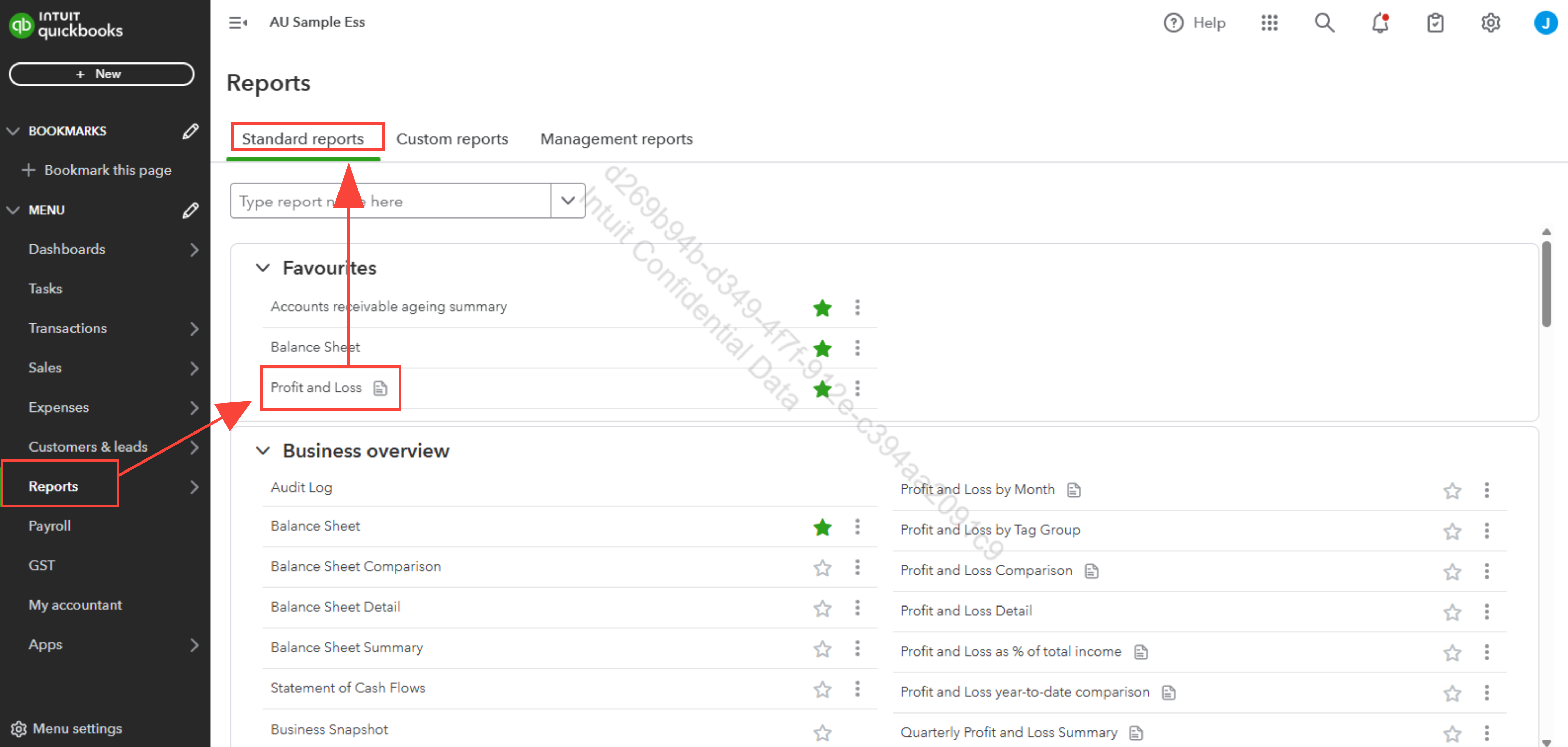The height and width of the screenshot is (747, 1568).
Task: Unfavourite Accounts receivable ageing summary star
Action: (x=822, y=308)
